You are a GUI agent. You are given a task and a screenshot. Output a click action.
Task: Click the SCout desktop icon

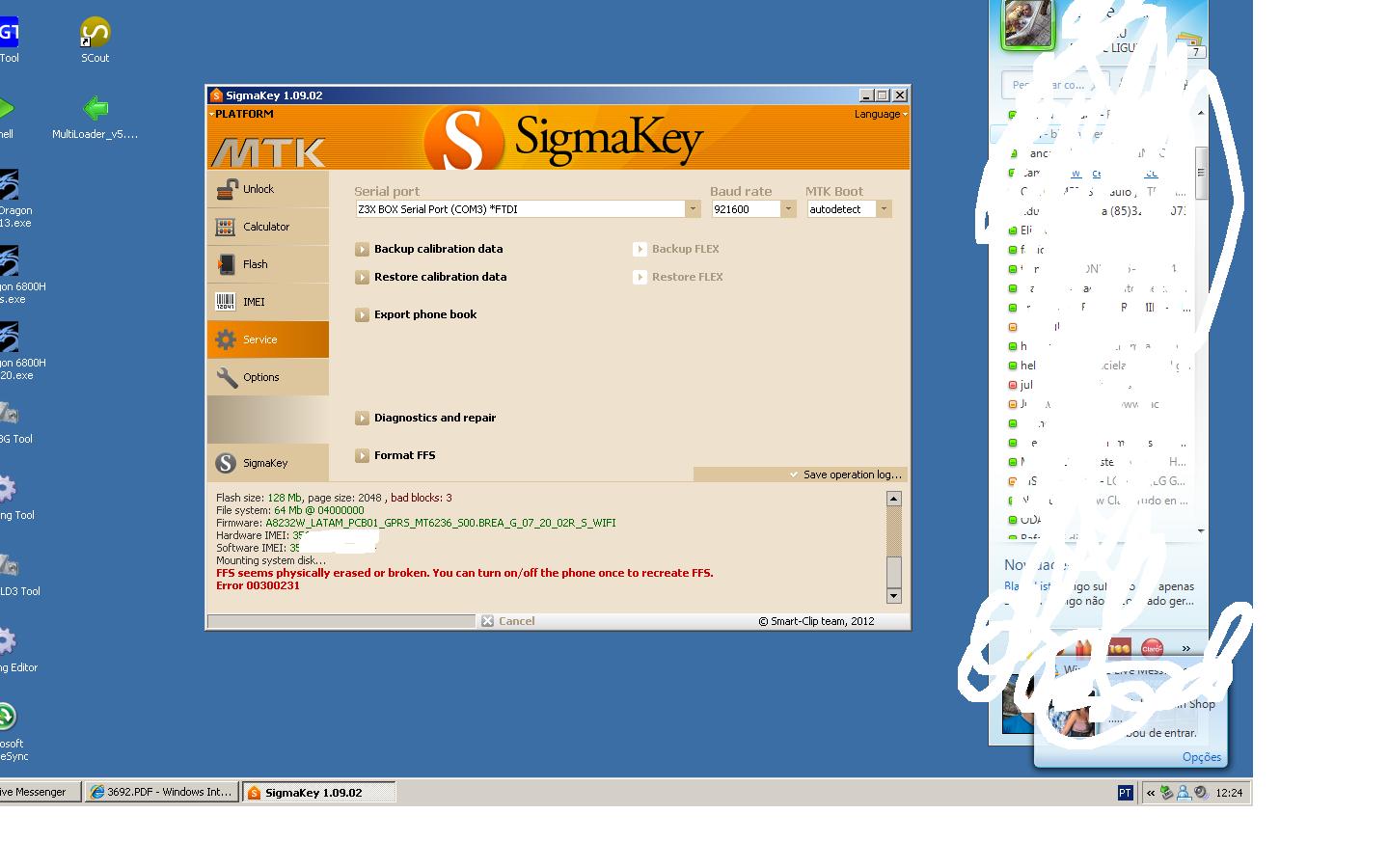tap(95, 41)
